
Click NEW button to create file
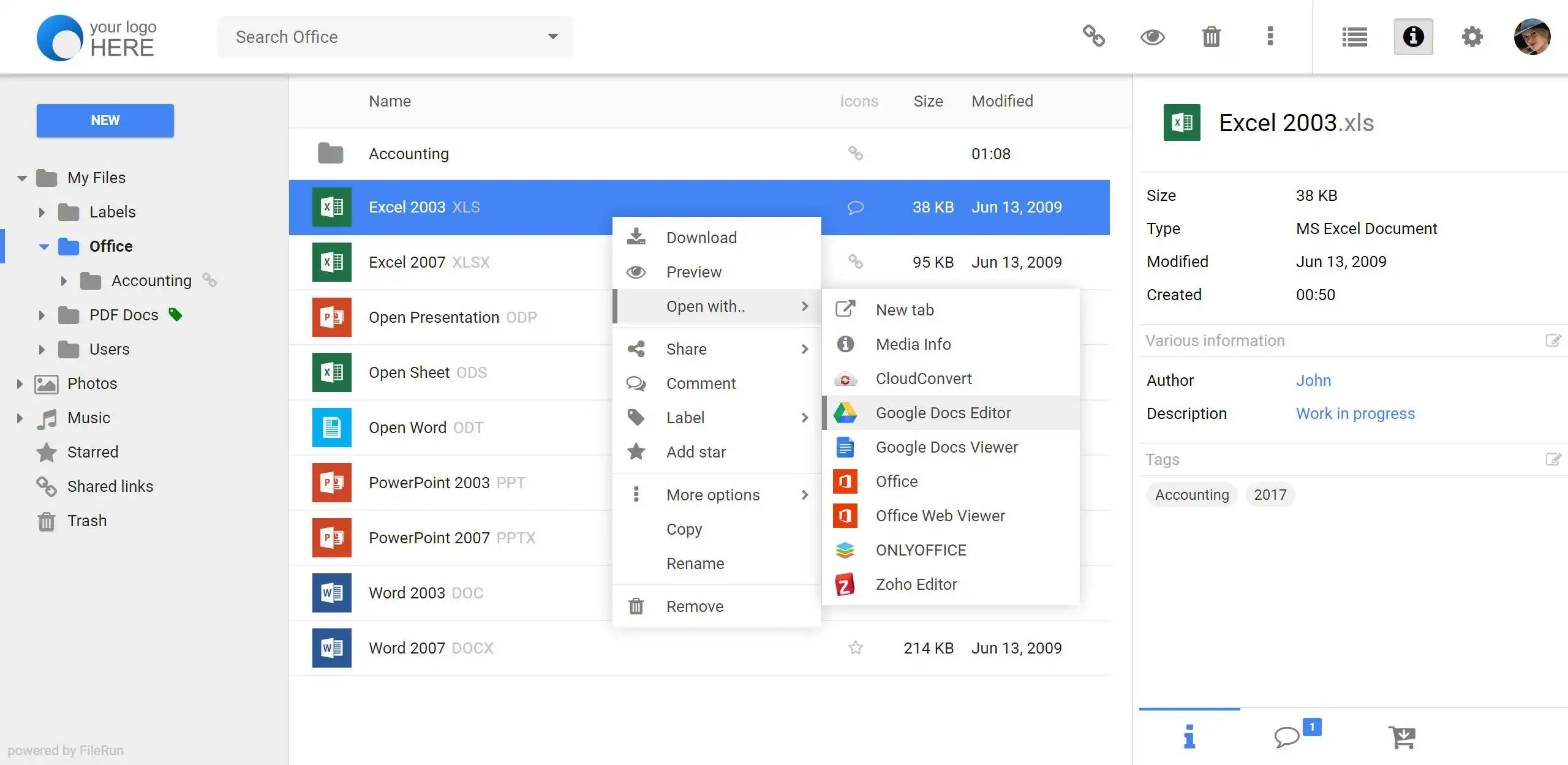point(104,120)
